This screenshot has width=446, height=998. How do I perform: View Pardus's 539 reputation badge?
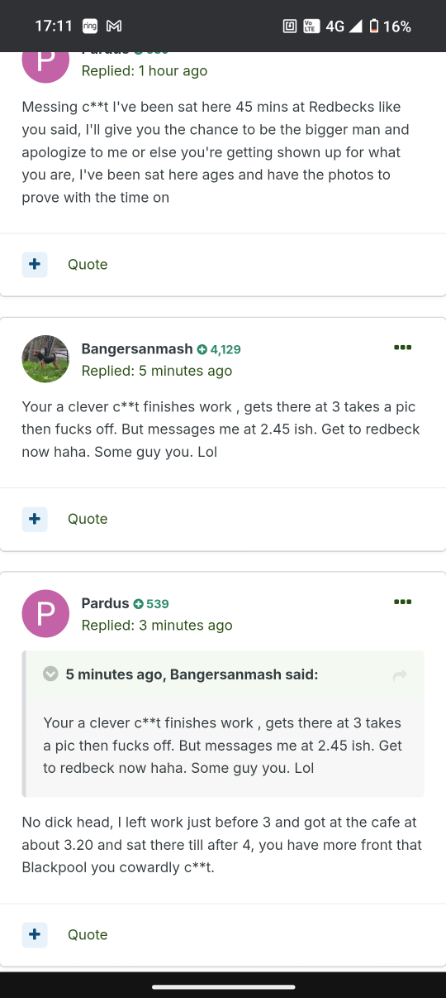151,604
